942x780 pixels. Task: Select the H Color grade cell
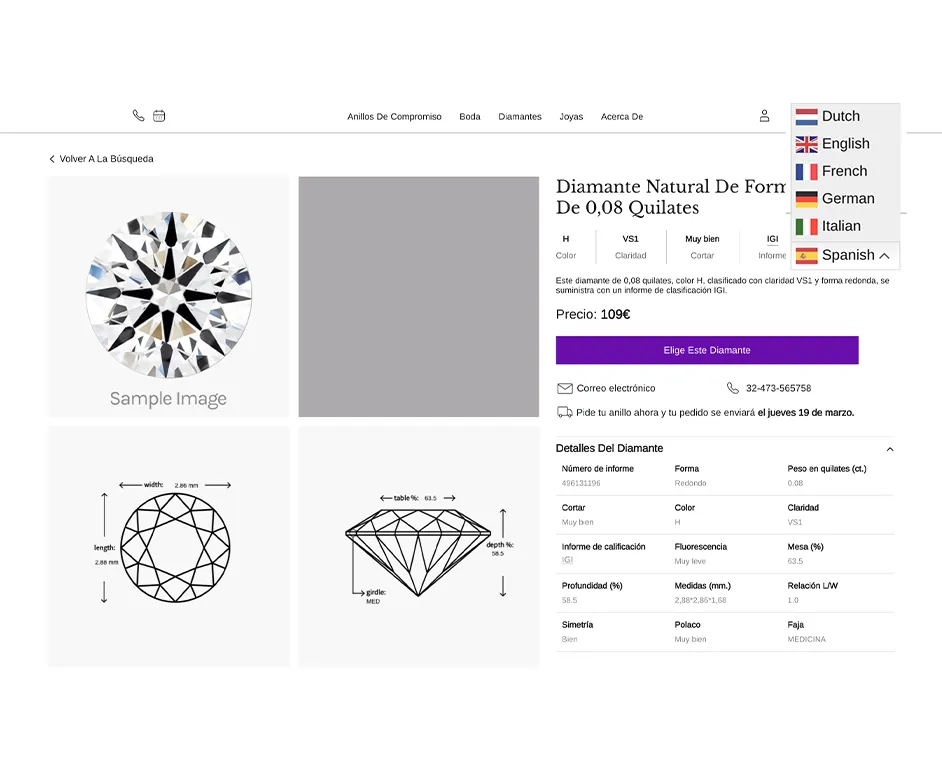pos(566,246)
